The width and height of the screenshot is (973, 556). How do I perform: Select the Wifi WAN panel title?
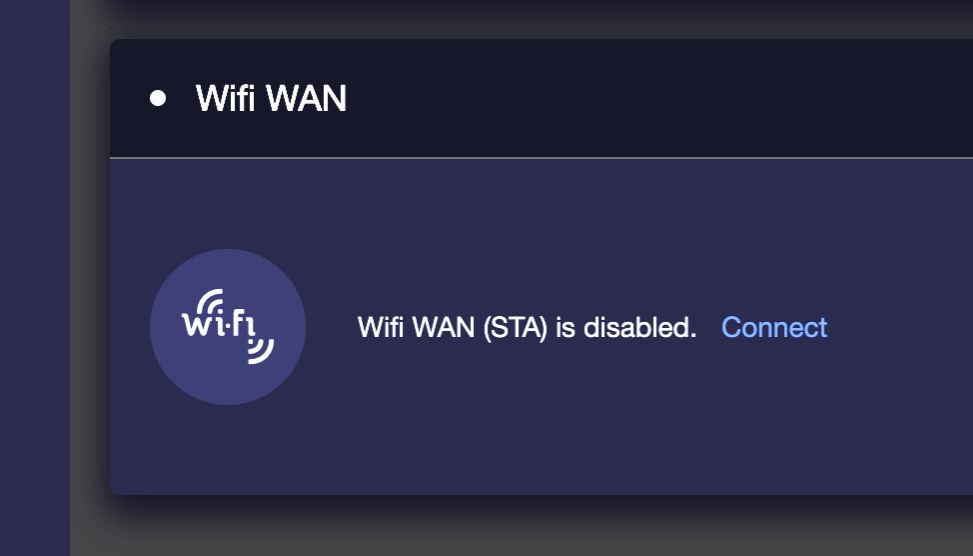[271, 98]
